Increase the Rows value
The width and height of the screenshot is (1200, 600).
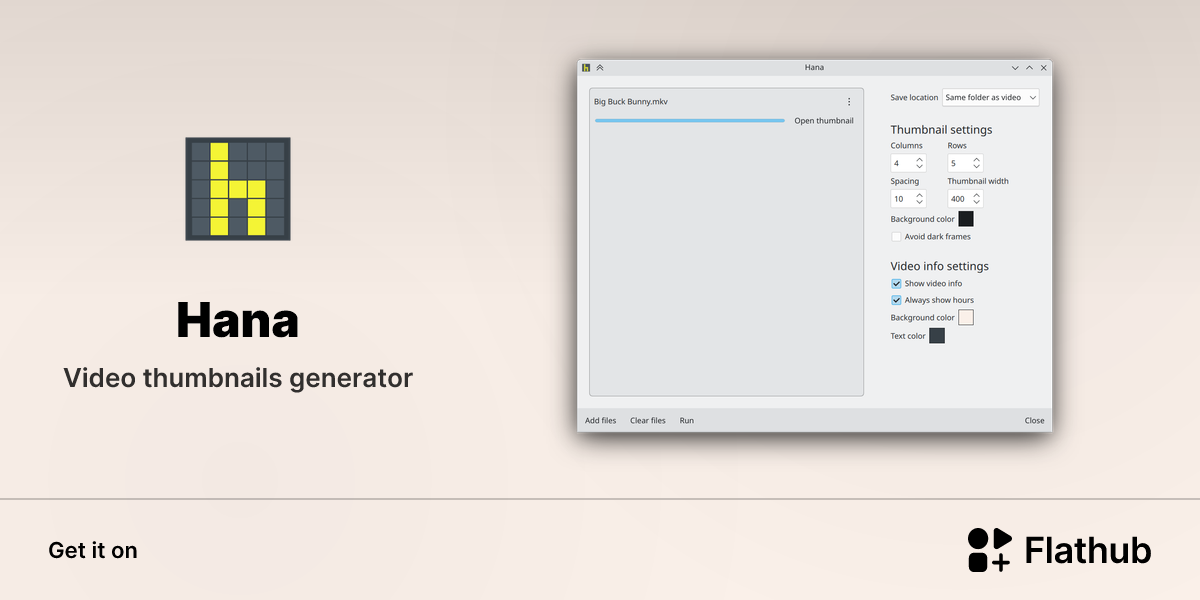(977, 158)
